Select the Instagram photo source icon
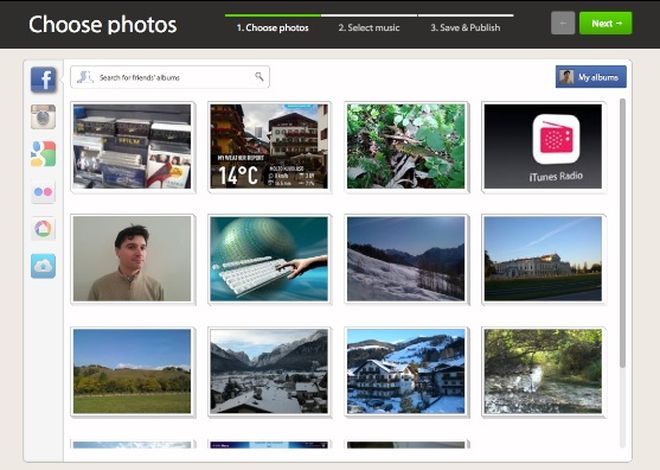Screen dimensions: 660x470 point(43,117)
